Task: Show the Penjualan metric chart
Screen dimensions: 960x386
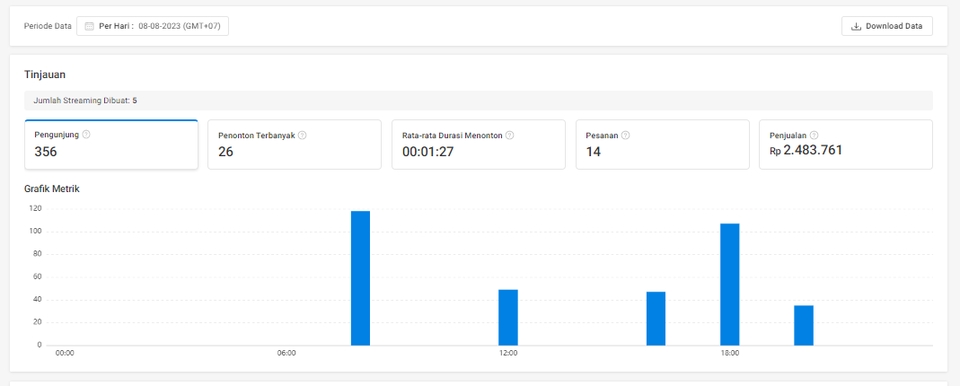Action: [x=846, y=145]
